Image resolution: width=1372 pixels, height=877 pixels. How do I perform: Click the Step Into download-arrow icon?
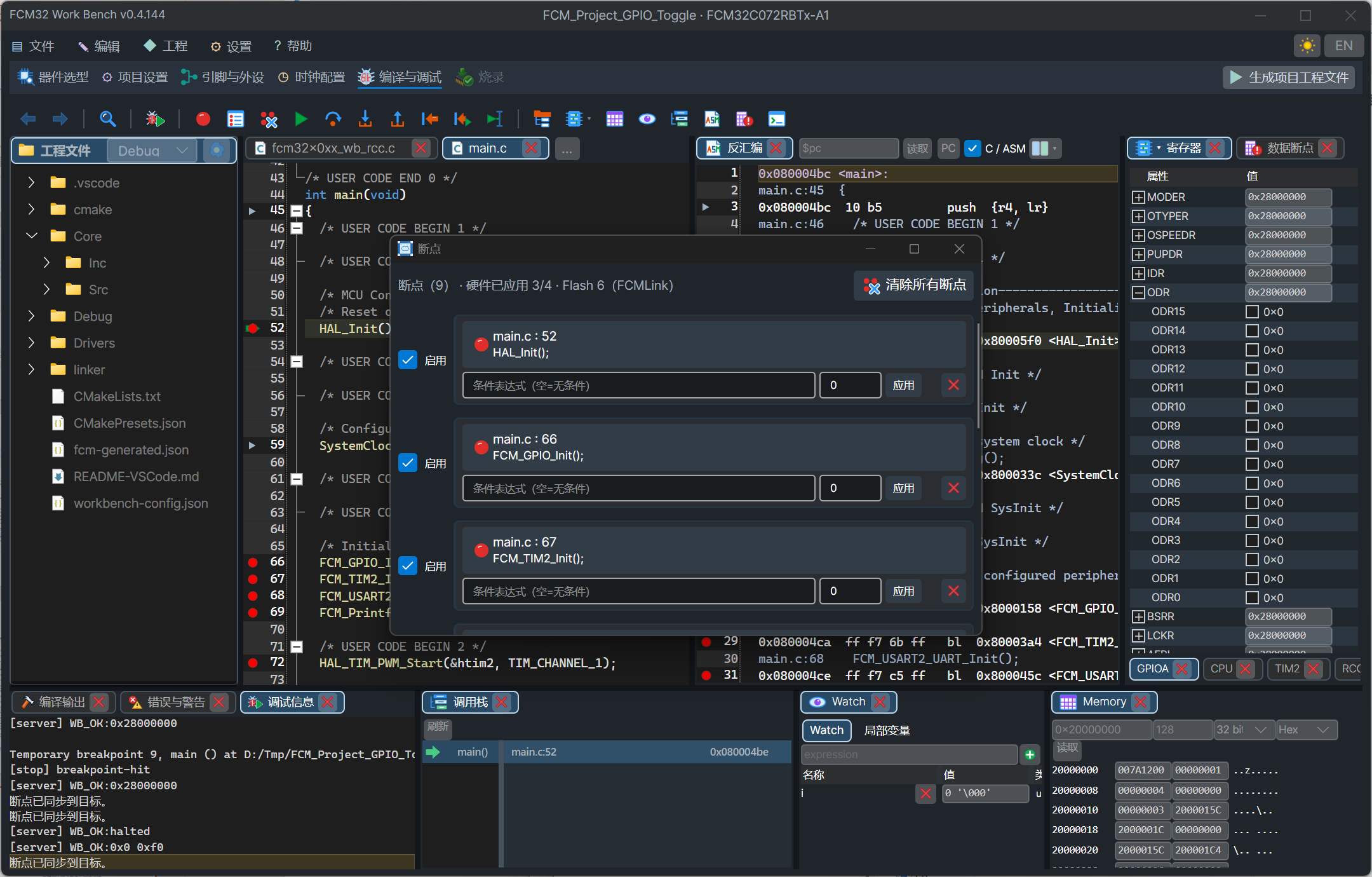pyautogui.click(x=365, y=119)
